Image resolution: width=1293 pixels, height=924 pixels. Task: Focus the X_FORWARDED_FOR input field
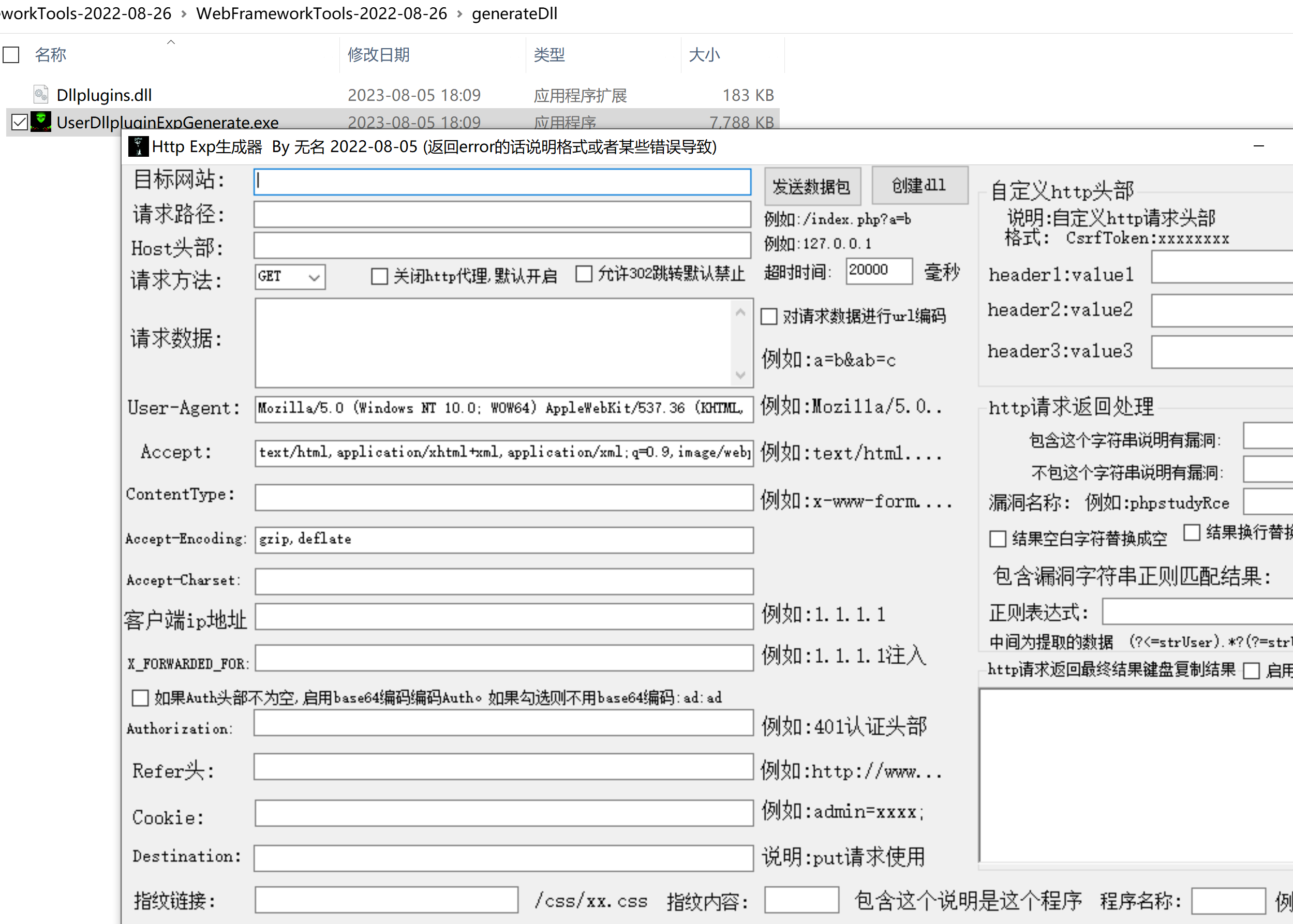(504, 658)
